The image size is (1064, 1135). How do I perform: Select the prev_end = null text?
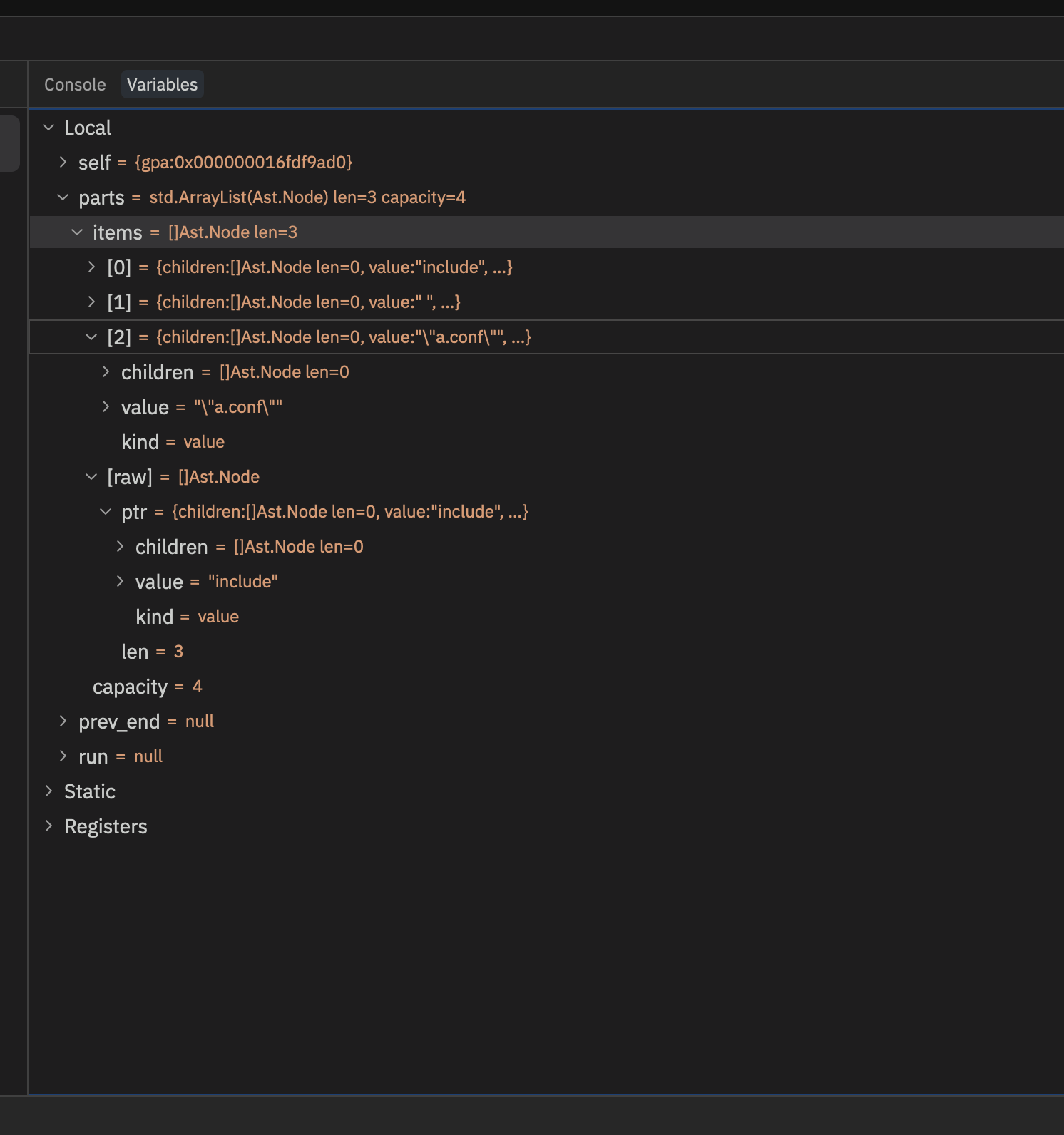point(146,721)
